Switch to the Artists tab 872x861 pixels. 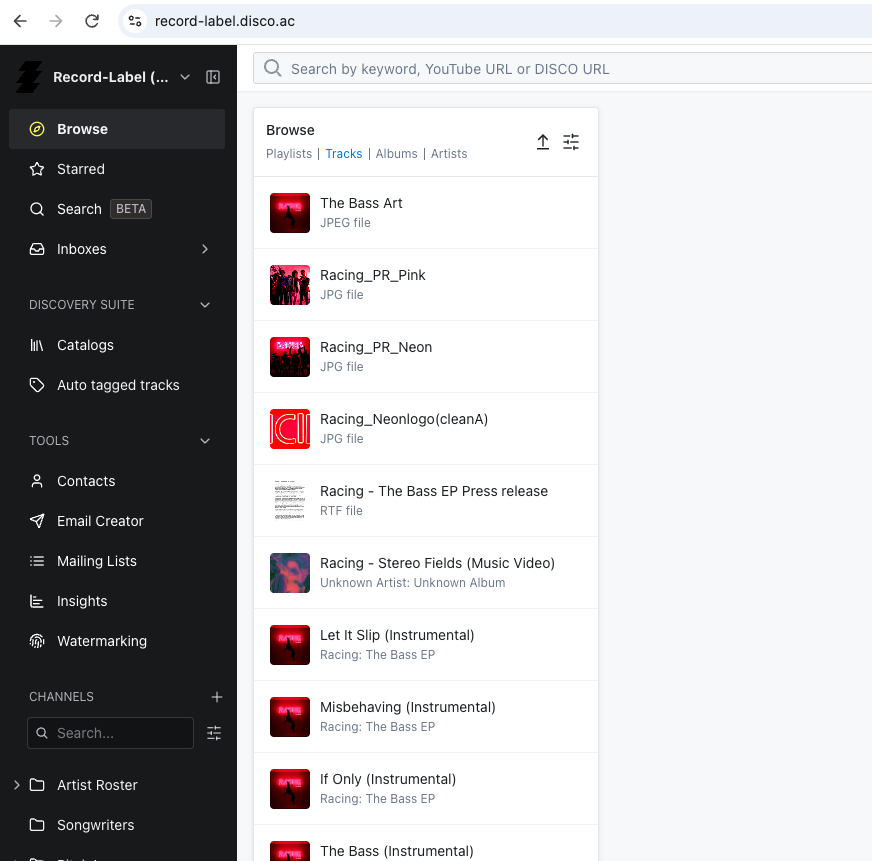(x=449, y=154)
